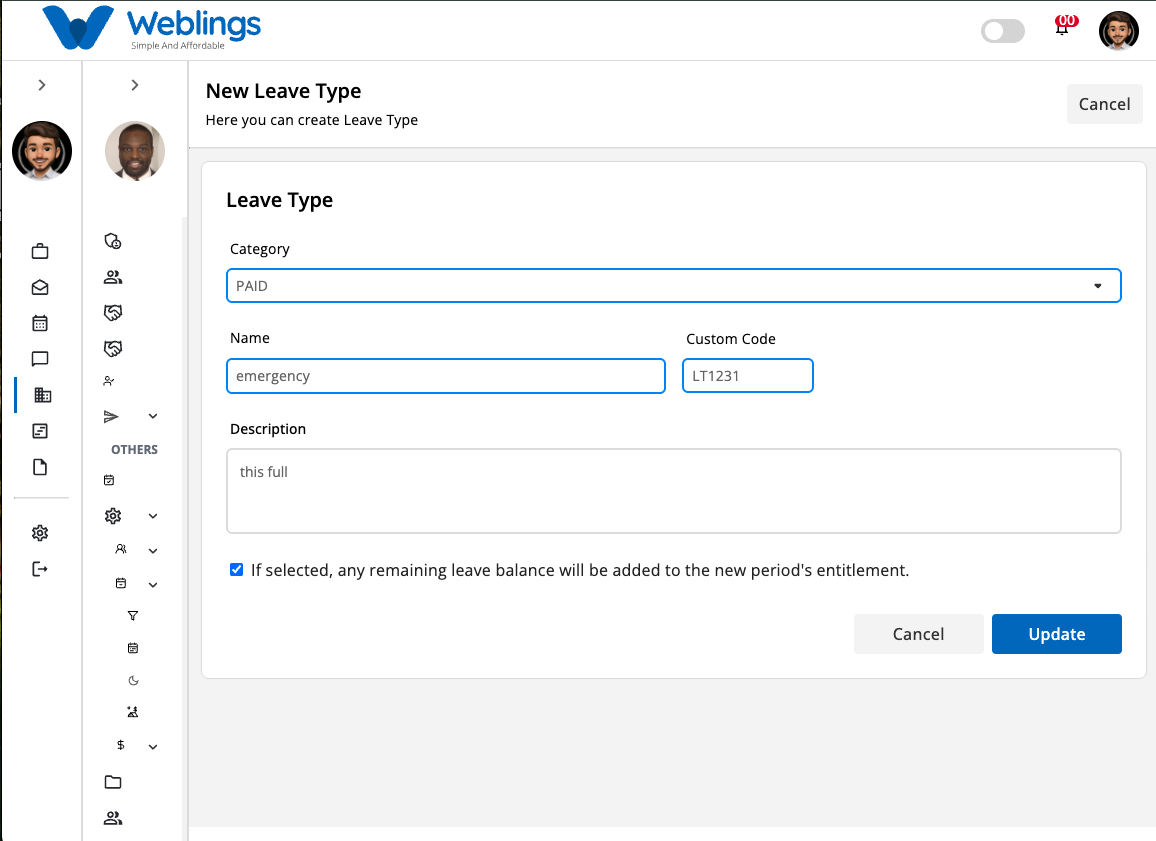Open the calendar list icon below the funnel
Screen dimensions: 1156x841
[133, 648]
